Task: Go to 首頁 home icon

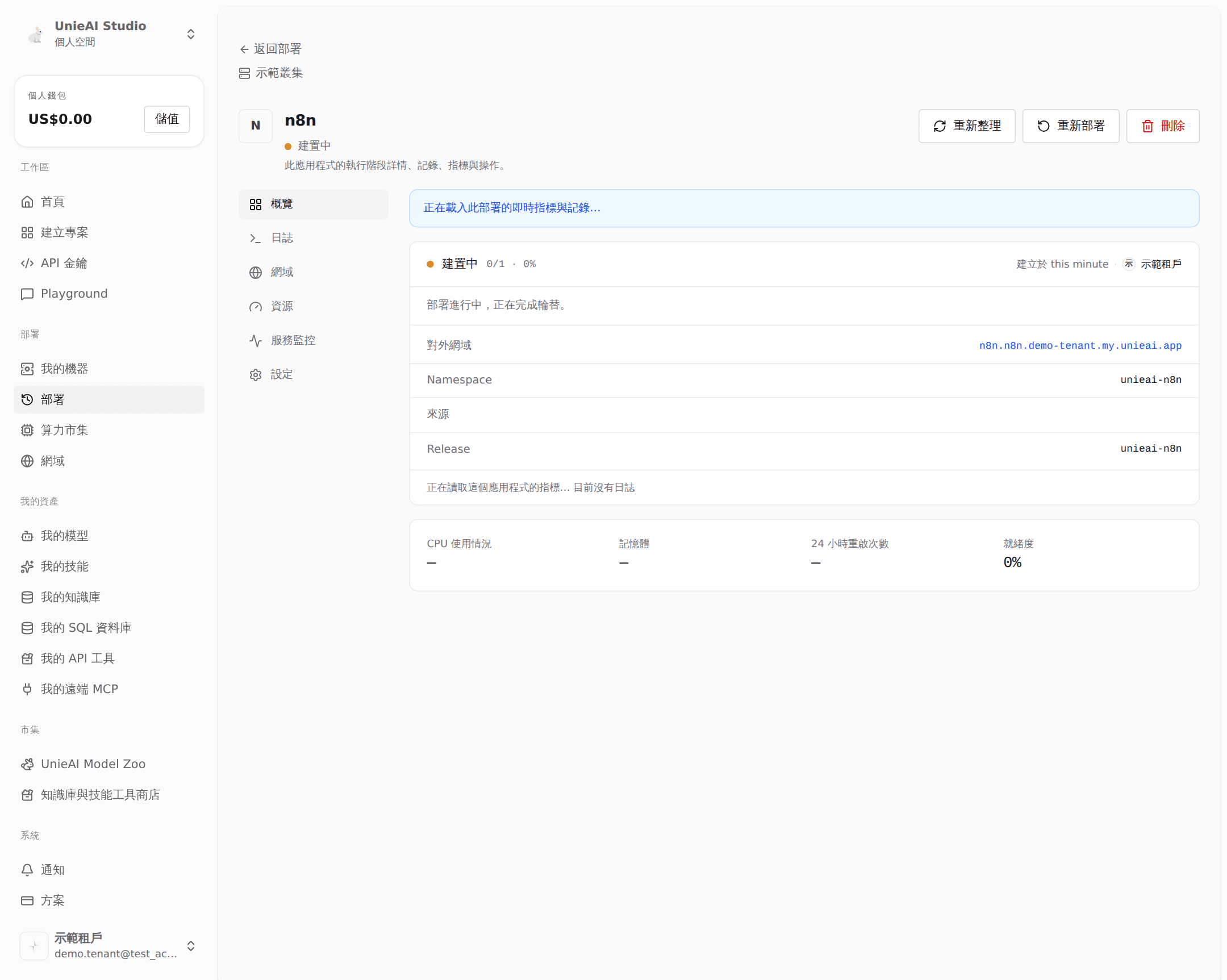Action: click(27, 202)
